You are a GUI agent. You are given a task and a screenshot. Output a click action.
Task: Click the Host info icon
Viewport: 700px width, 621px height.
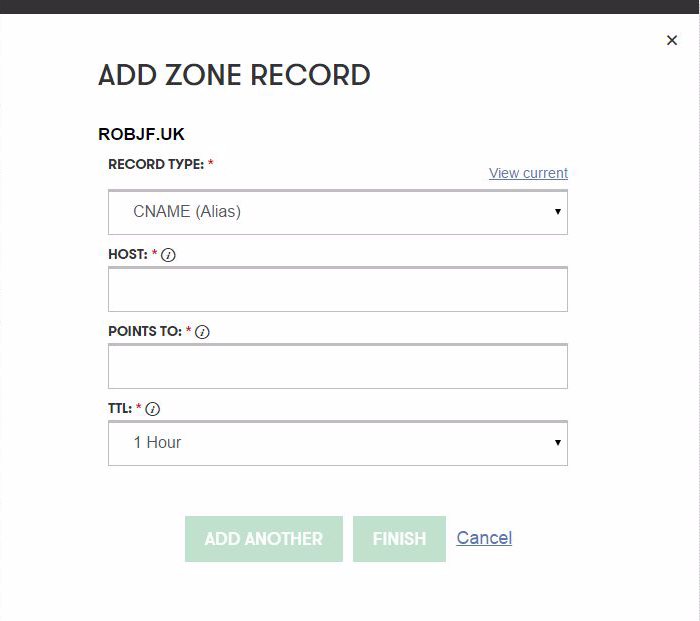[168, 255]
